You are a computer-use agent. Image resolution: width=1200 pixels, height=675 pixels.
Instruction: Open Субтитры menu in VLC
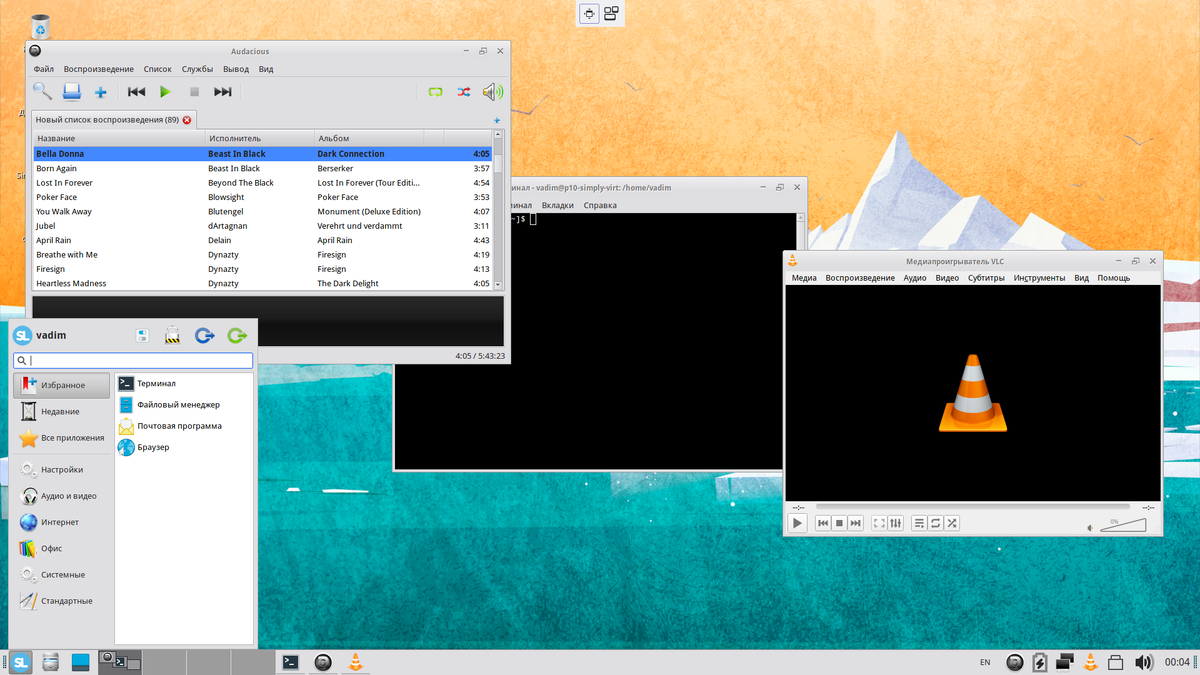click(x=986, y=278)
